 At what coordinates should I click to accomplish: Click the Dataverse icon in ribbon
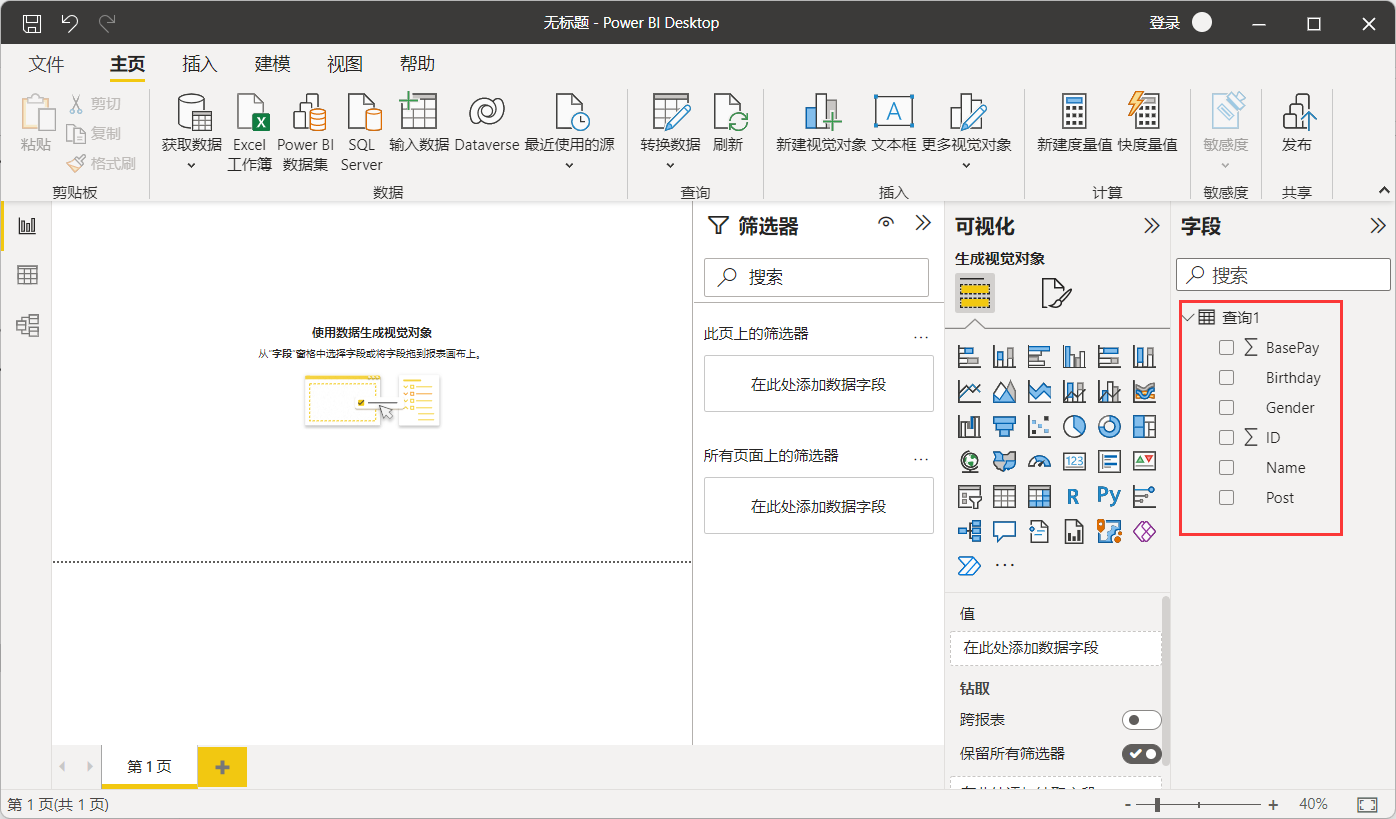[486, 114]
